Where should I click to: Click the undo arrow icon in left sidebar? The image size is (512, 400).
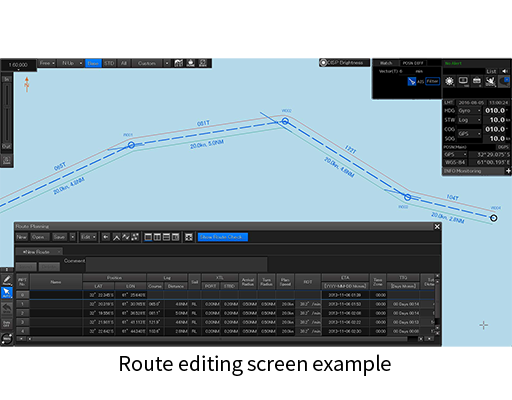[7, 309]
